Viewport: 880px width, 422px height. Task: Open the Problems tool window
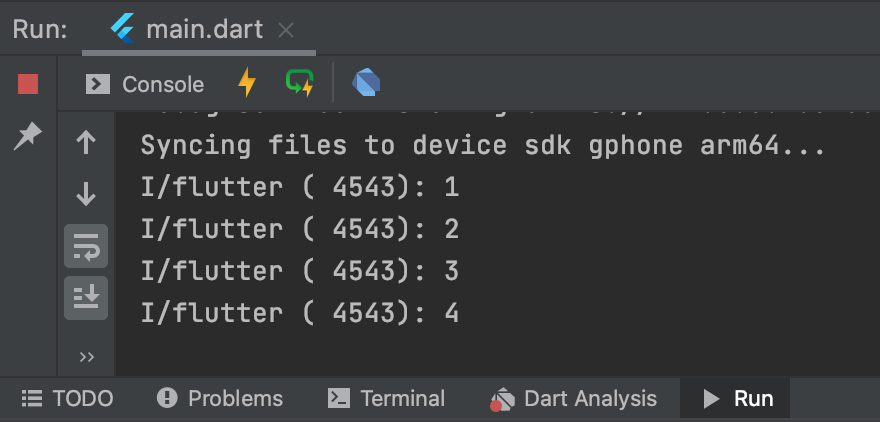click(x=220, y=399)
